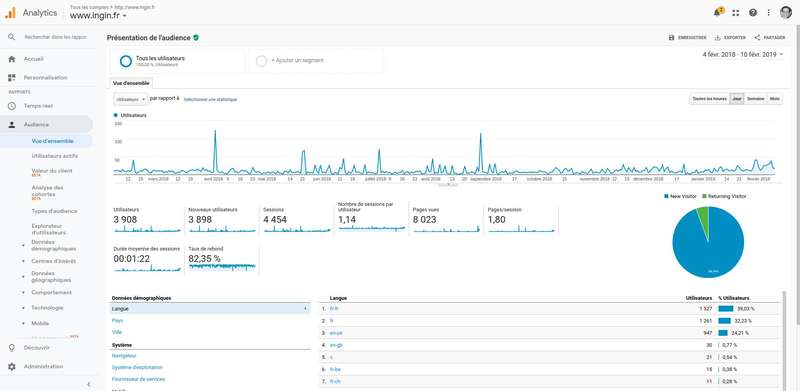800x391 pixels.
Task: Collapse the sidebar with the chevron
Action: tap(88, 384)
